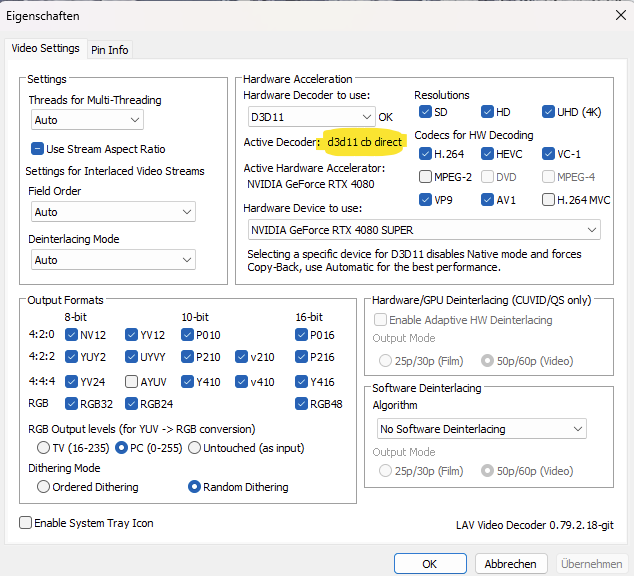Open Software Deinterlacing Algorithm dropdown
The width and height of the screenshot is (634, 576).
(x=482, y=429)
